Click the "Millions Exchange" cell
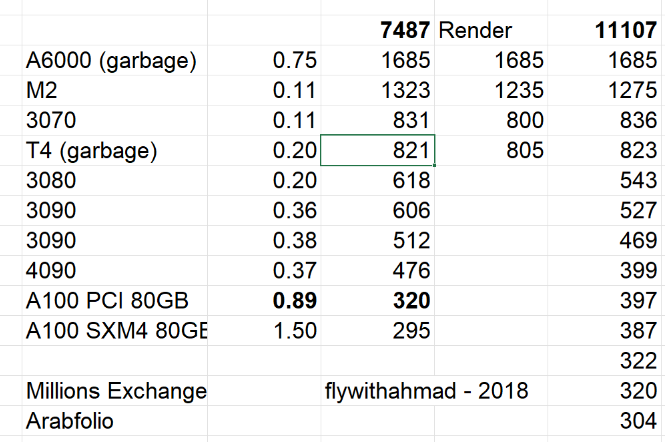Screen dimensions: 670x442 (x=112, y=392)
